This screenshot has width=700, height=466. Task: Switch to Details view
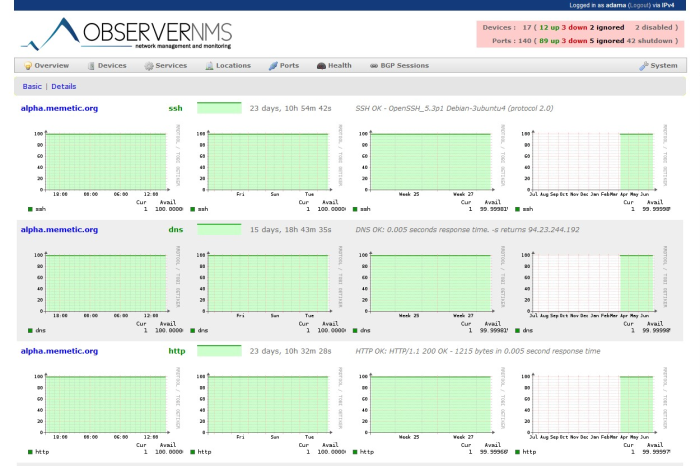(63, 87)
